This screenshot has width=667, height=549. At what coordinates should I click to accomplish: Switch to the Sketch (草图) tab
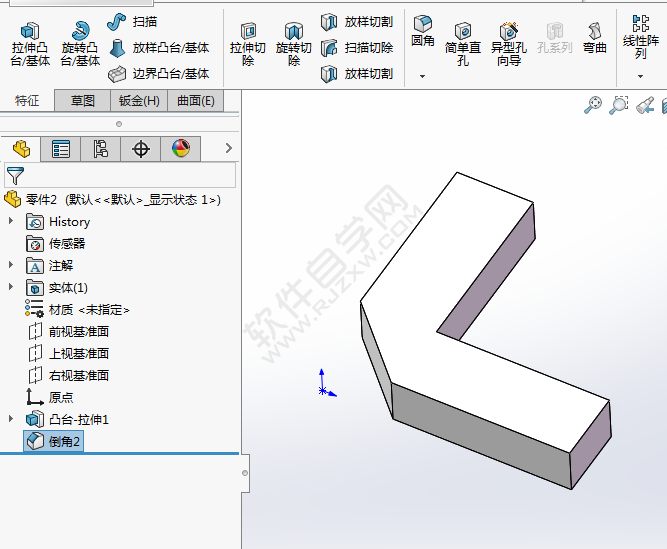pyautogui.click(x=83, y=101)
